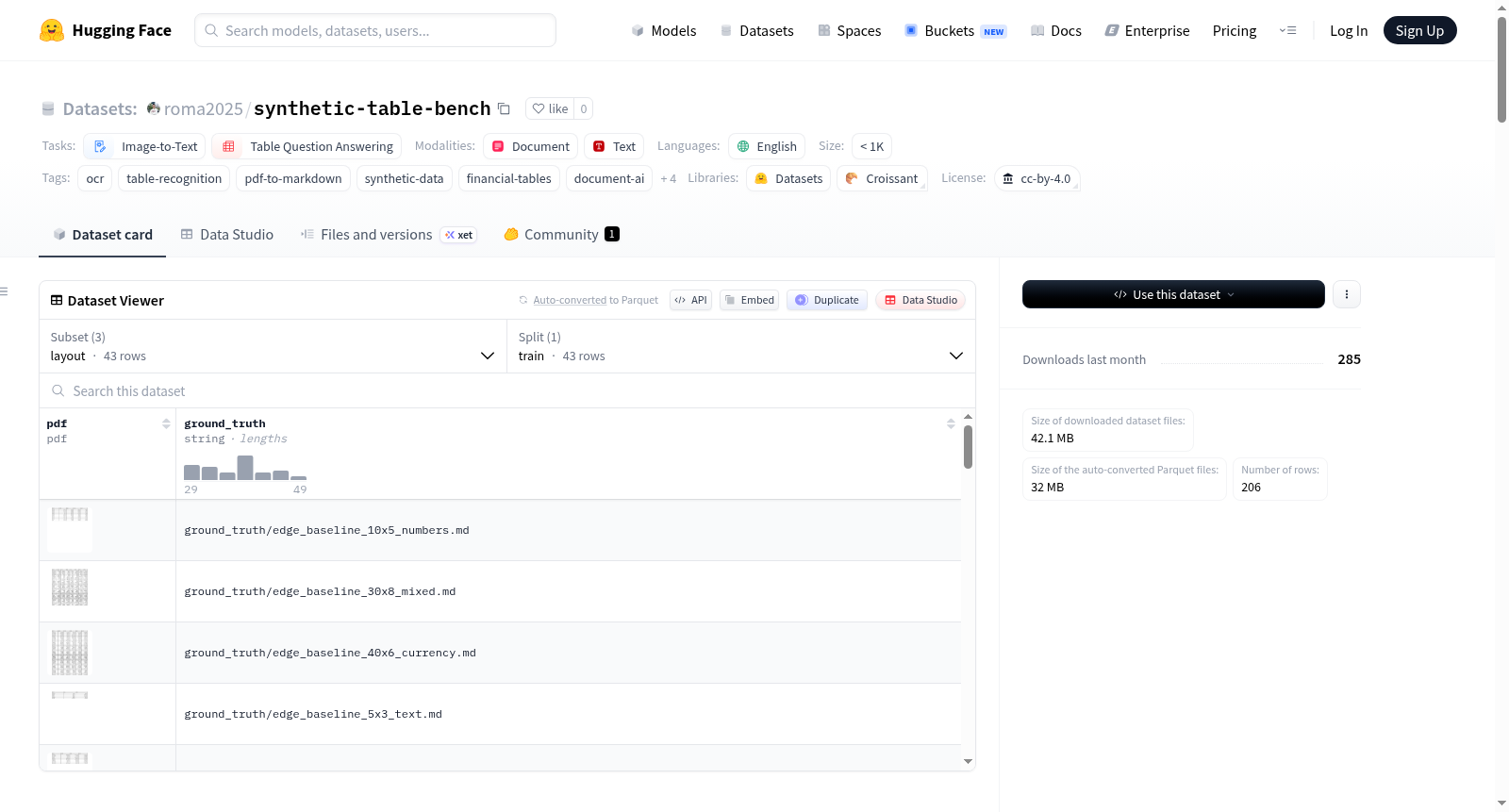Sort the pdf column with its arrows icon

(x=166, y=423)
